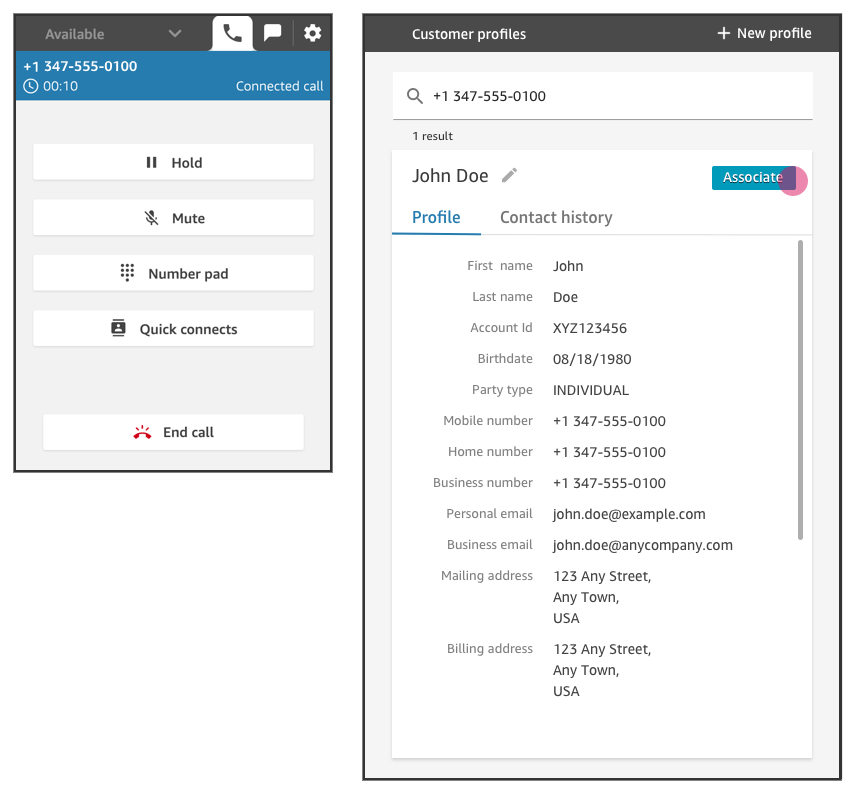
Task: Expand the Available status dropdown chevron
Action: tap(175, 33)
